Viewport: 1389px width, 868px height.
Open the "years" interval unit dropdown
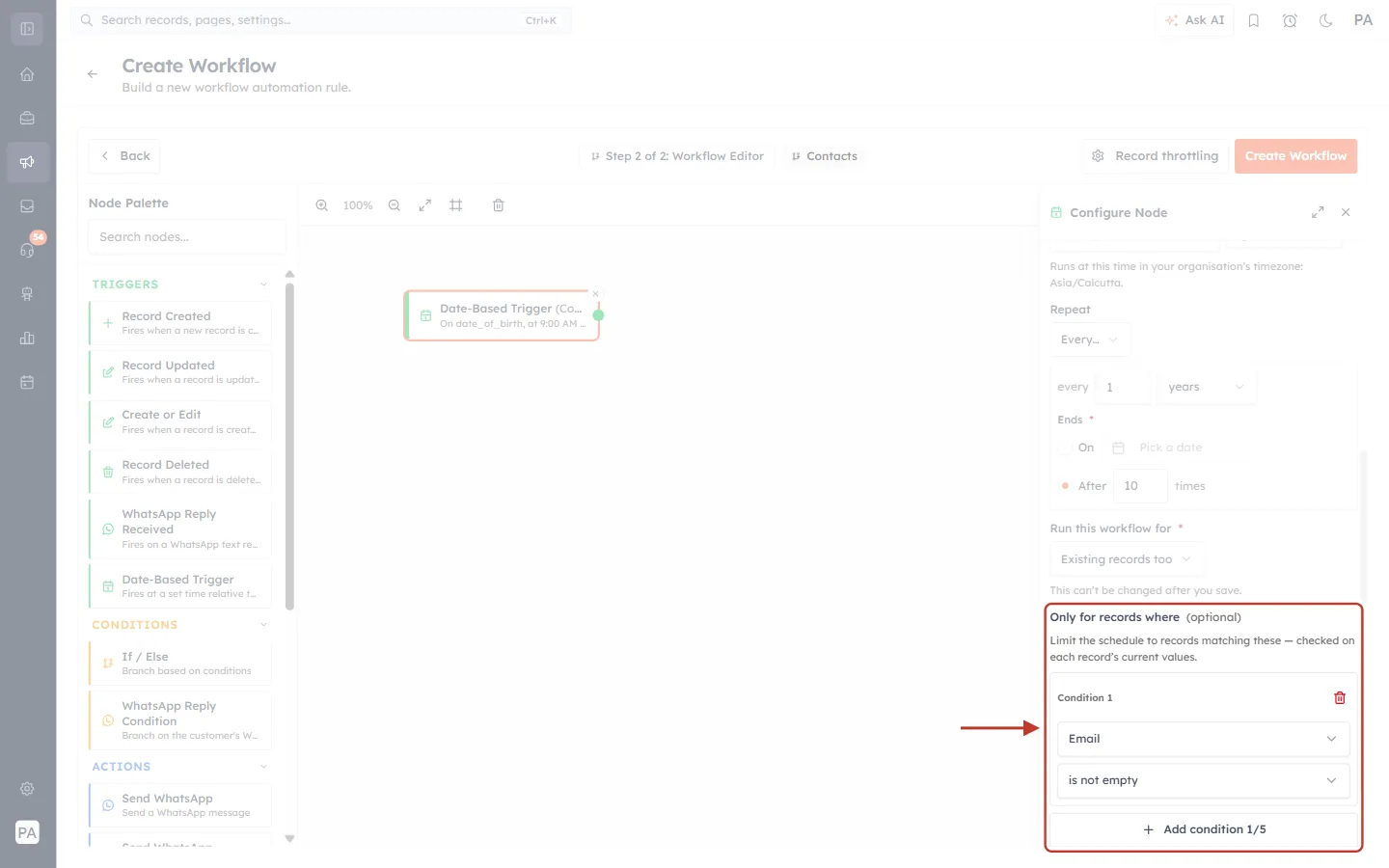click(x=1206, y=387)
